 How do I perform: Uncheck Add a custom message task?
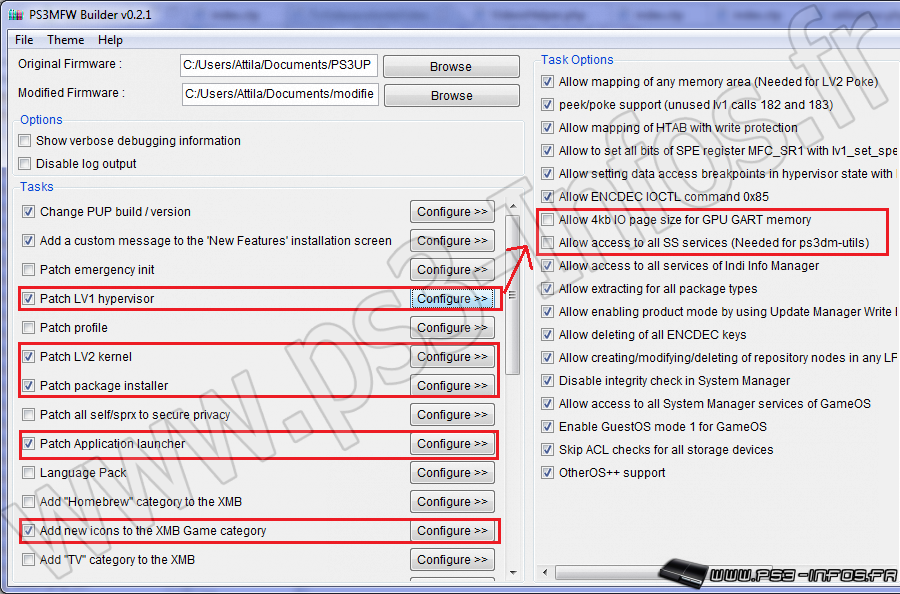click(x=28, y=240)
